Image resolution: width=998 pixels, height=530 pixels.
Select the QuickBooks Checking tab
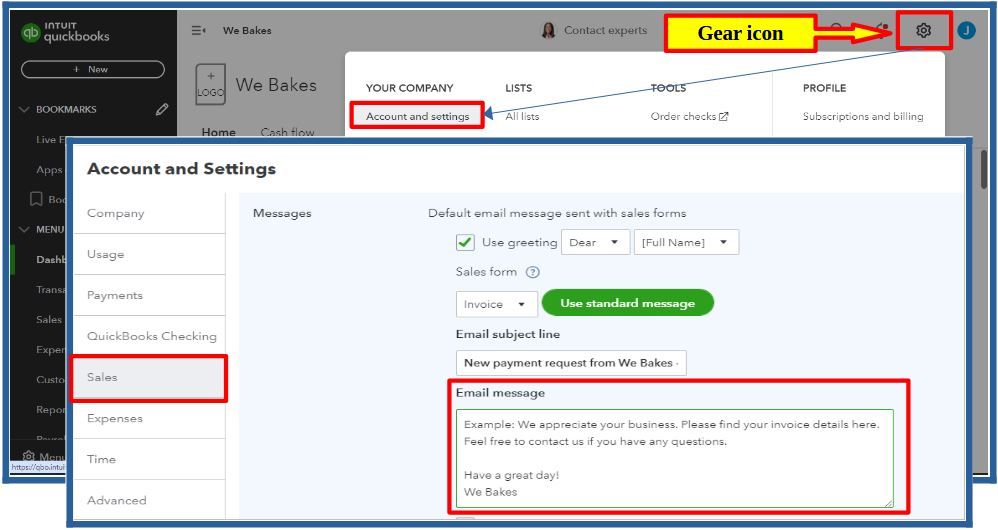pyautogui.click(x=150, y=336)
